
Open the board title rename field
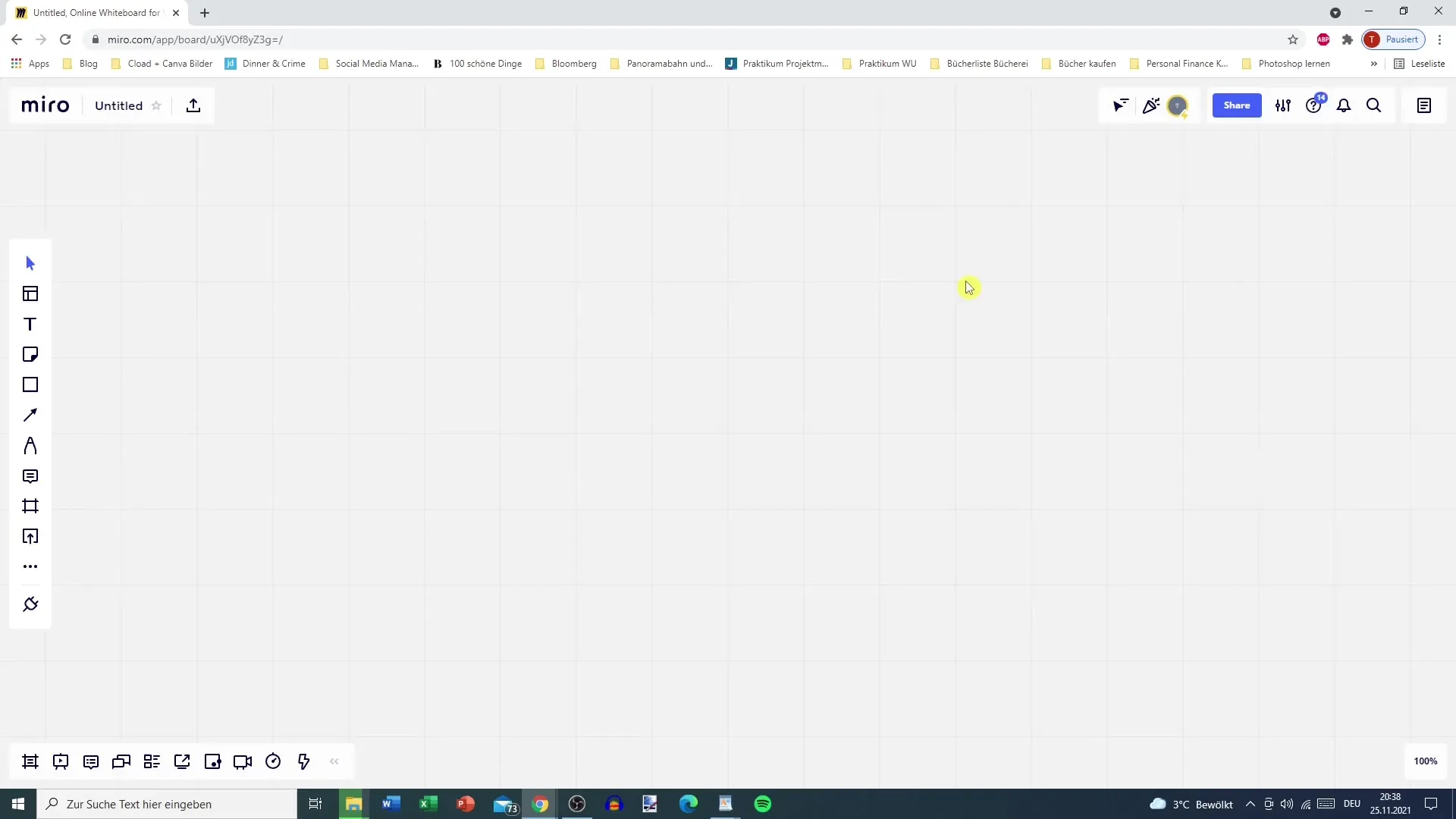(118, 105)
